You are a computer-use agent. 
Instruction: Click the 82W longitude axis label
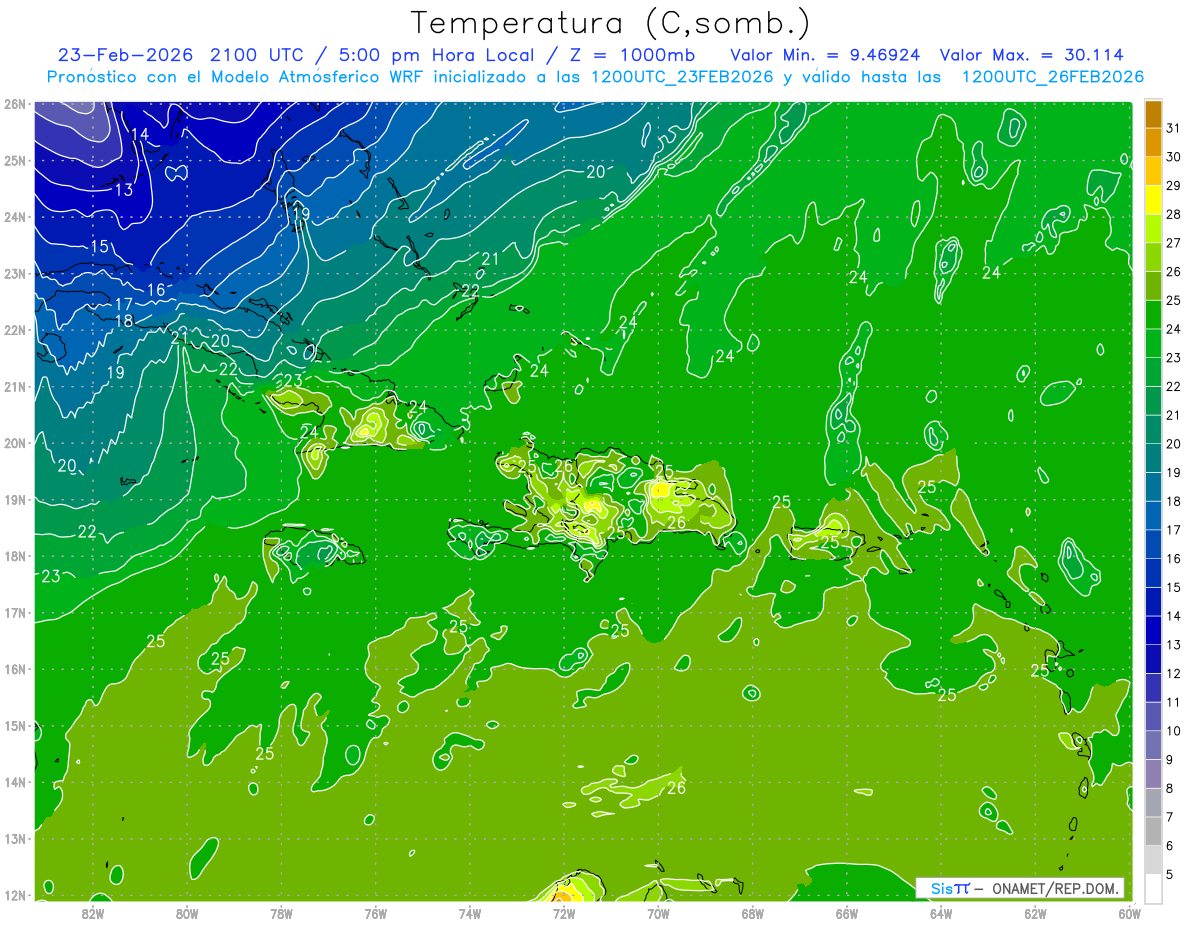[93, 913]
